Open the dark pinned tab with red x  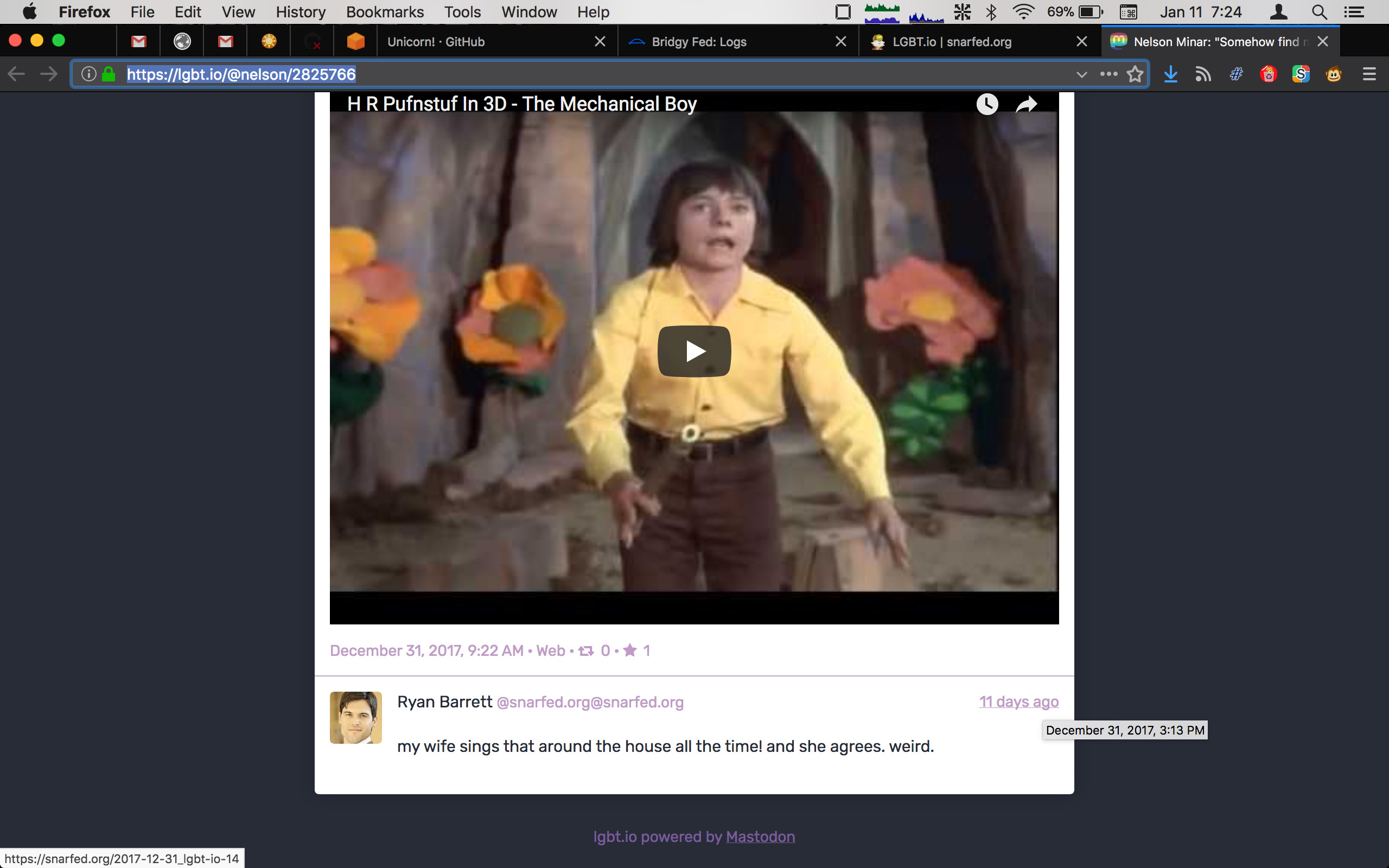point(312,41)
